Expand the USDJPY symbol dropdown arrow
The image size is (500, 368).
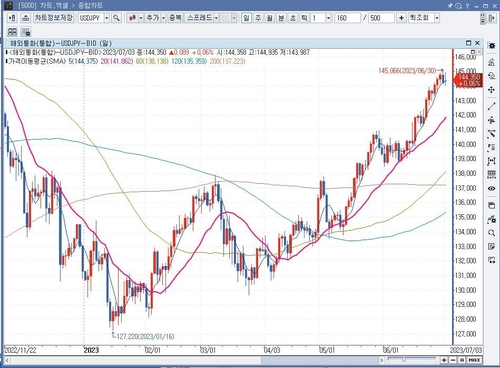point(107,18)
